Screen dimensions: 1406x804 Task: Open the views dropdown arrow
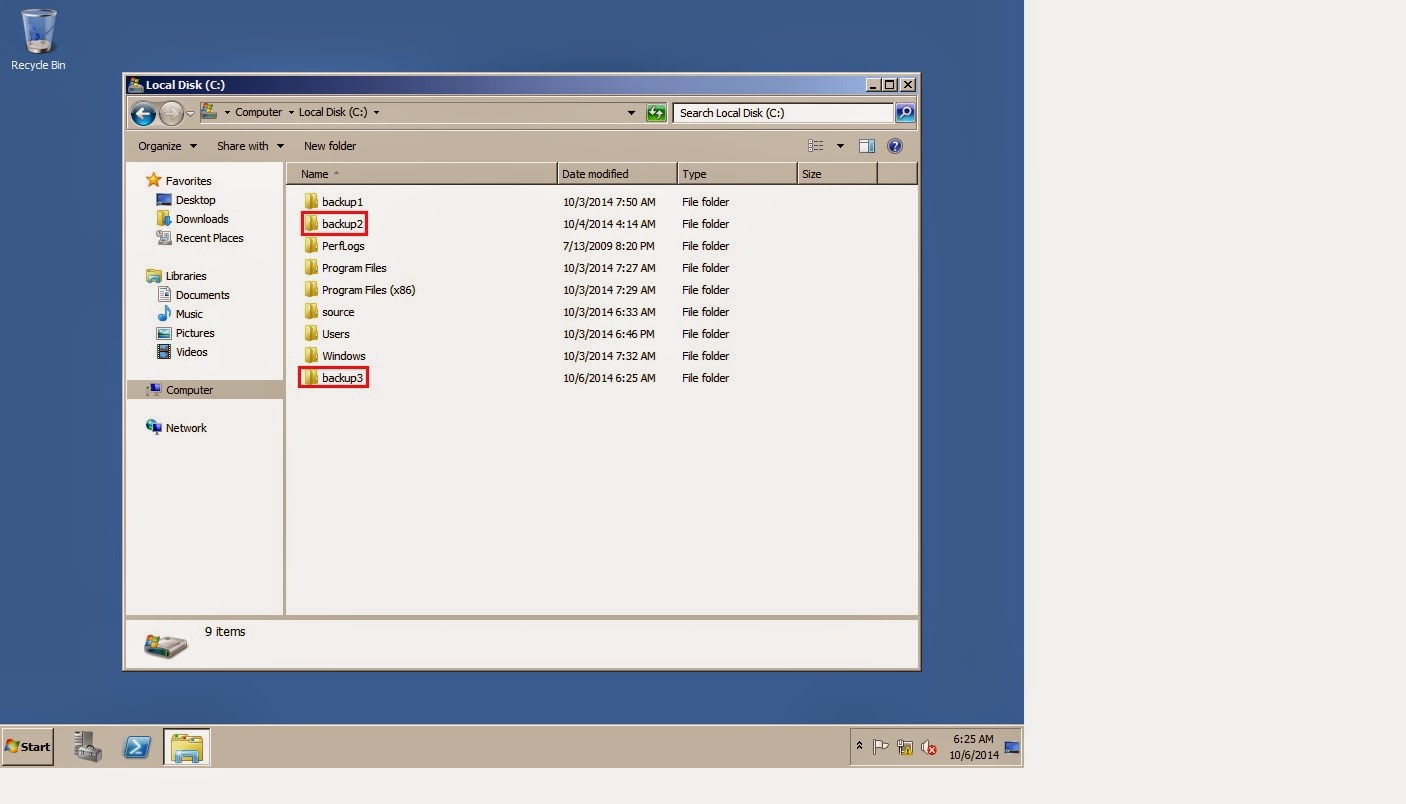[x=840, y=146]
